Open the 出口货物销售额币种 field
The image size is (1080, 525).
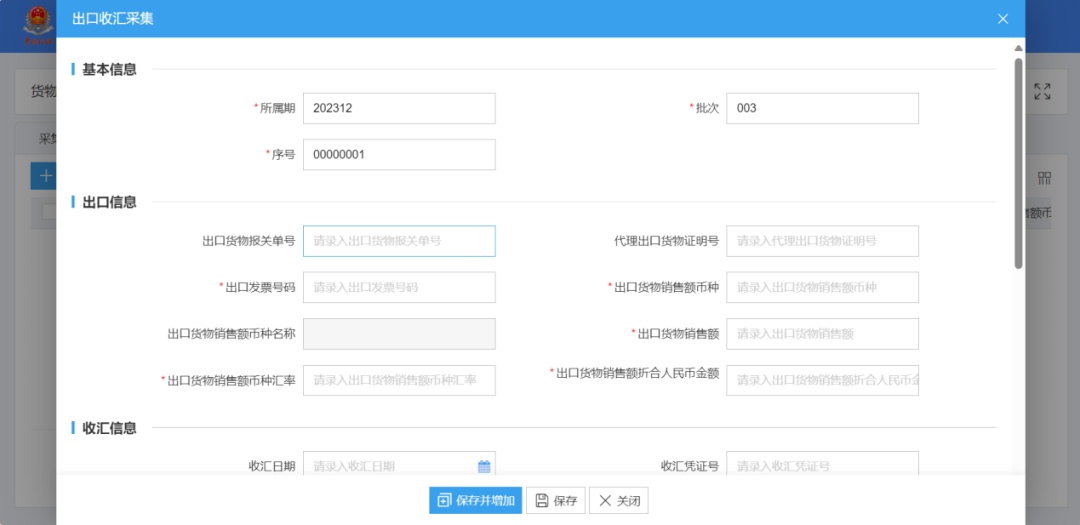(x=822, y=287)
